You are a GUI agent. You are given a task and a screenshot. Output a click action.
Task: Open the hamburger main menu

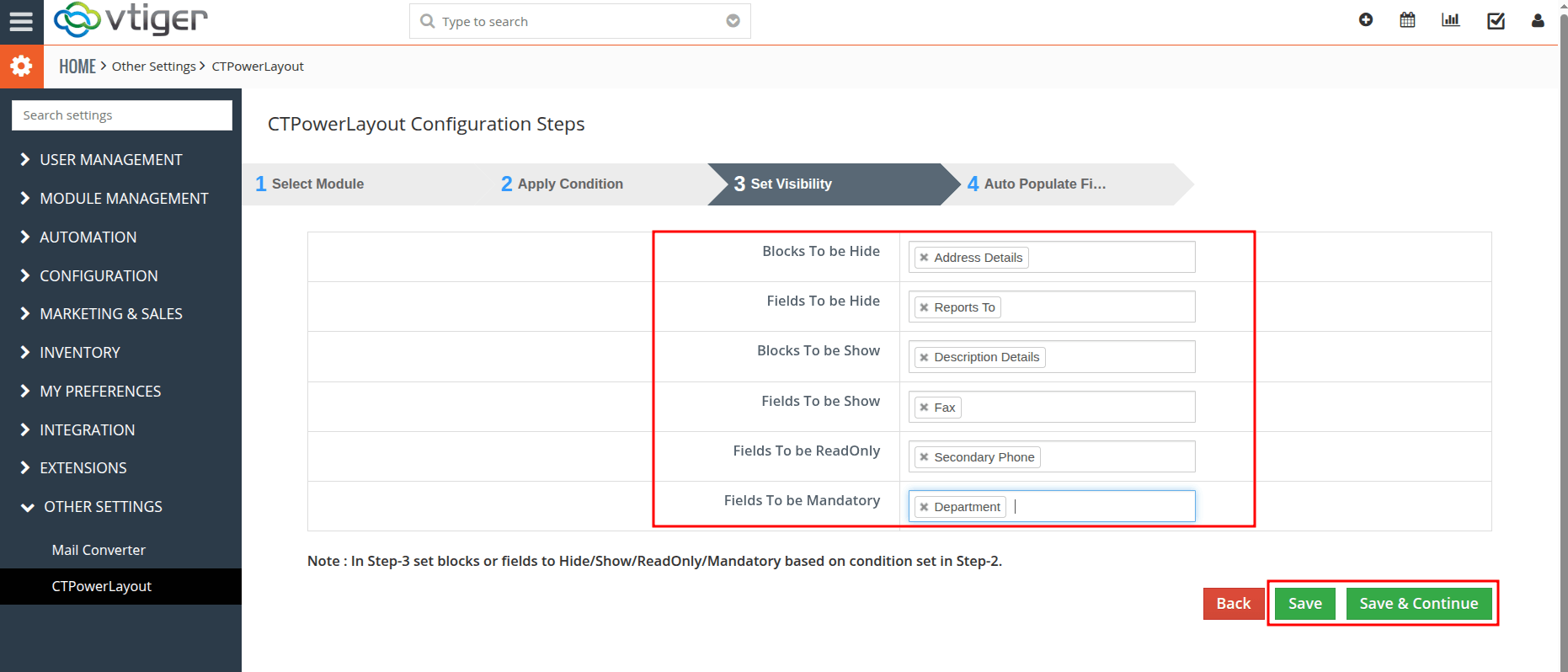(x=21, y=21)
